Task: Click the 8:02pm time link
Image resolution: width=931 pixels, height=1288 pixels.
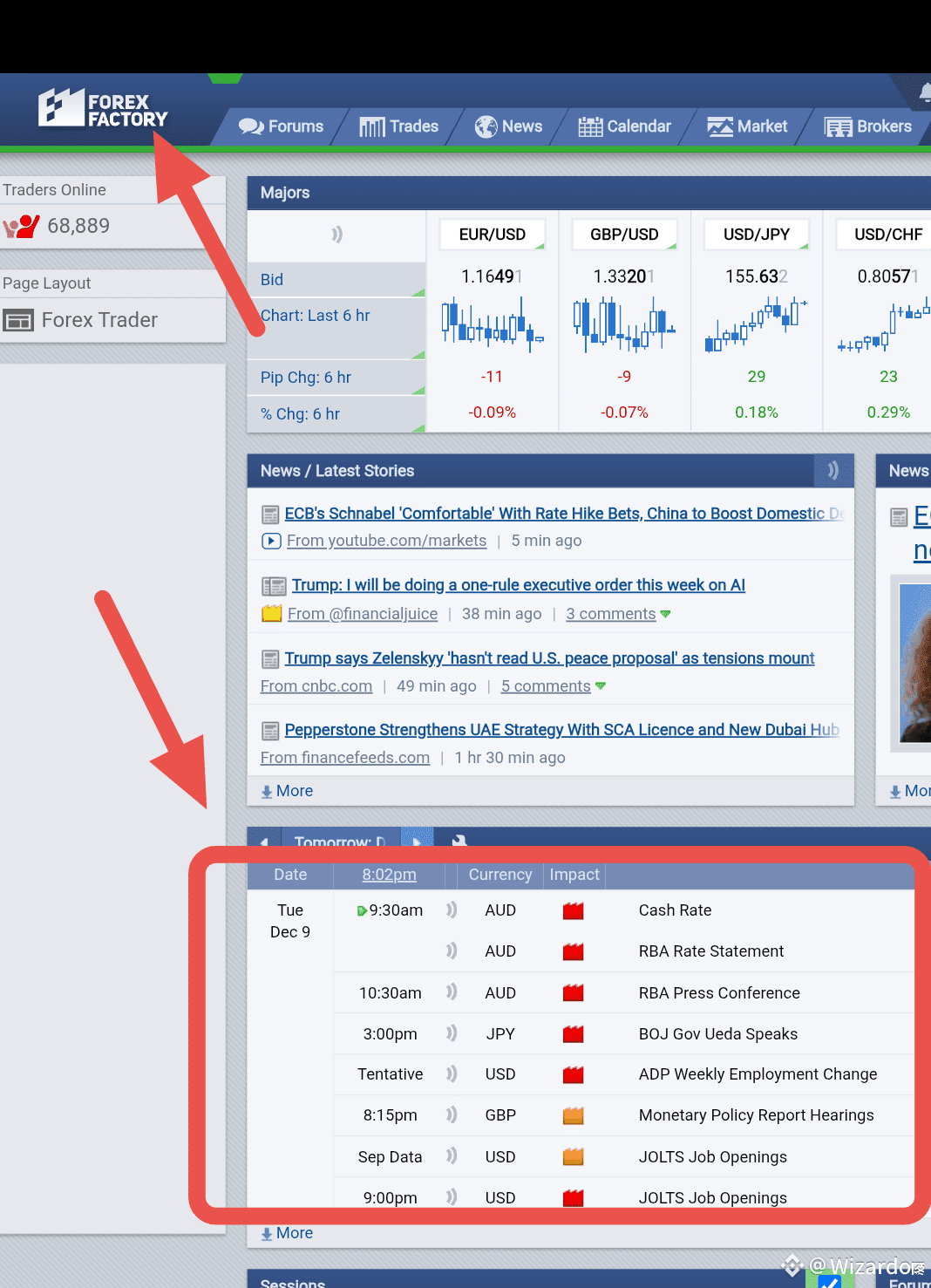Action: pyautogui.click(x=390, y=875)
